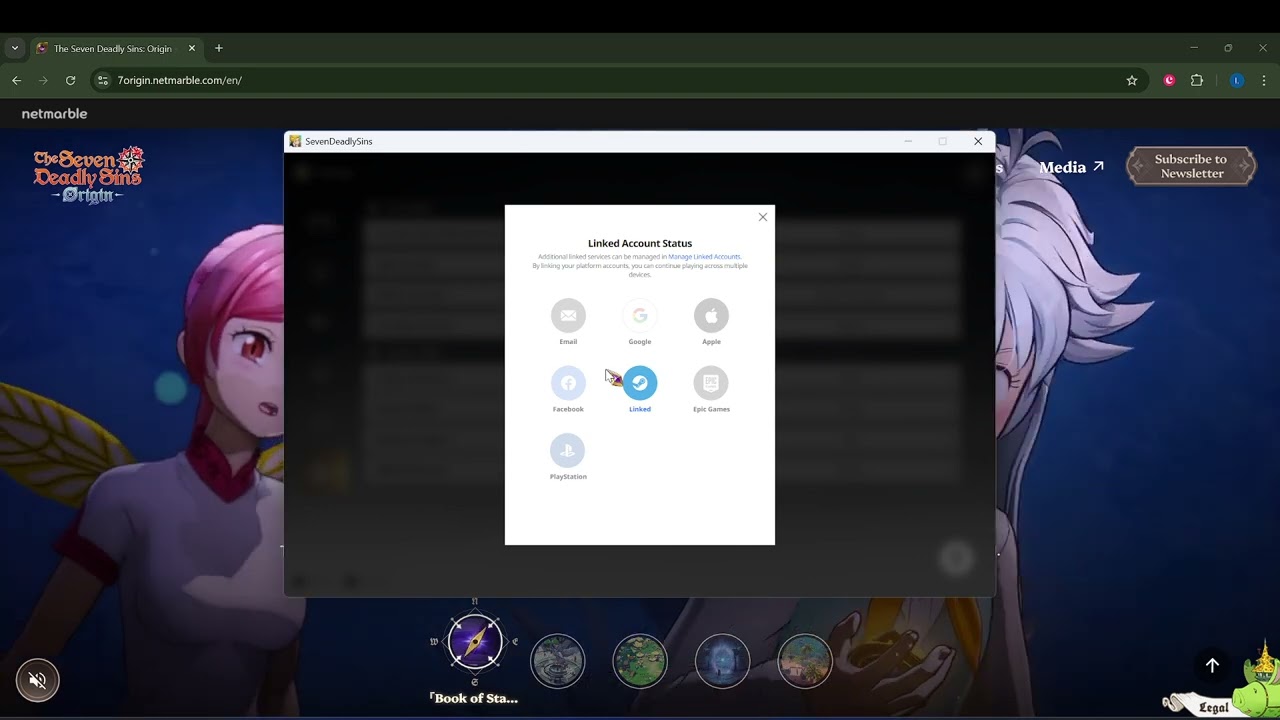Open Subscribe to Newsletter button
The height and width of the screenshot is (720, 1280).
pyautogui.click(x=1191, y=166)
